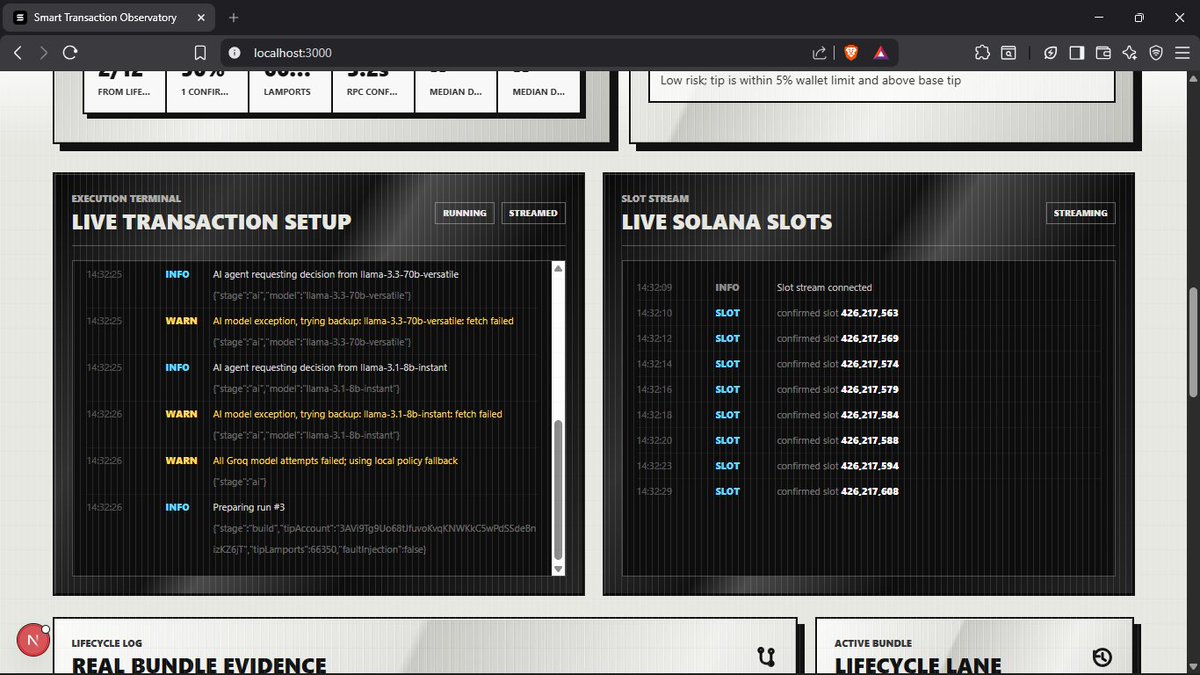Click the execution terminal scrollbar thumb
Viewport: 1200px width, 675px height.
[558, 490]
